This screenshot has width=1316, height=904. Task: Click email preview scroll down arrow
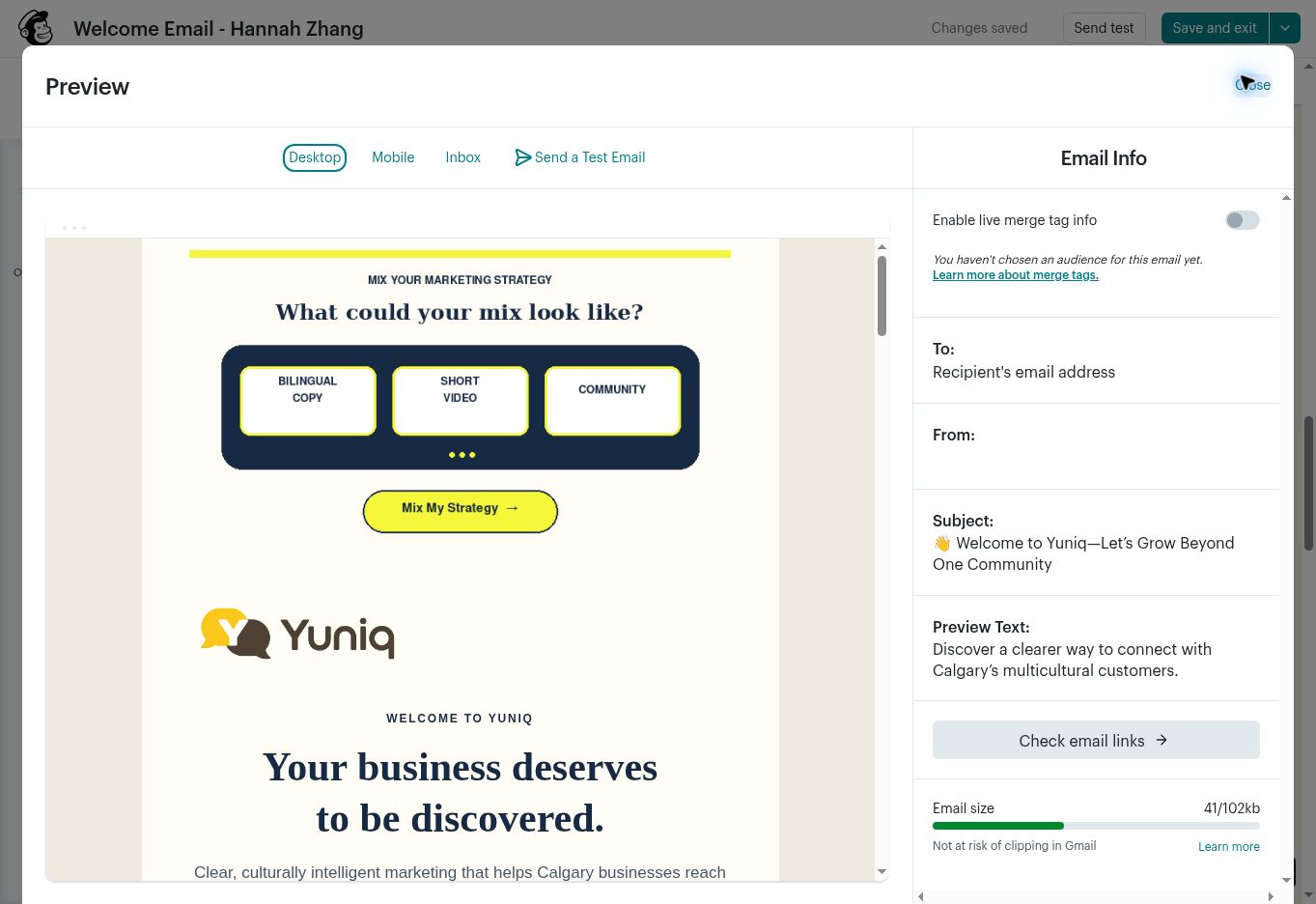click(x=882, y=872)
